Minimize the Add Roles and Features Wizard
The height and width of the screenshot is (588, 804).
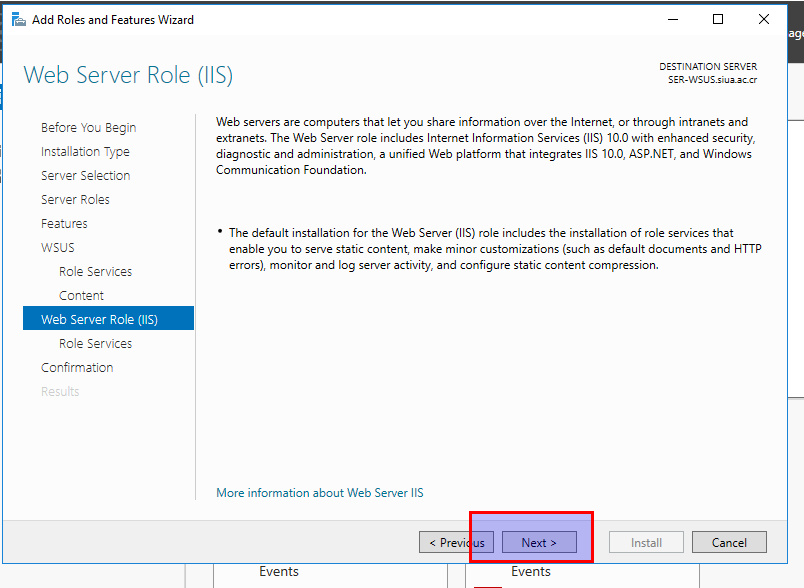[673, 19]
